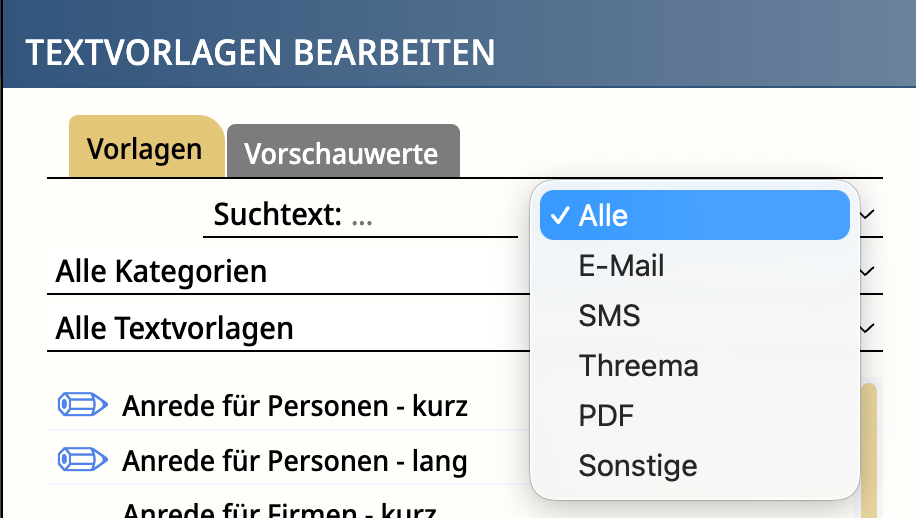Image resolution: width=916 pixels, height=518 pixels.
Task: Click pencil icon beside Anrede für Personen - lang
Action: pyautogui.click(x=82, y=460)
